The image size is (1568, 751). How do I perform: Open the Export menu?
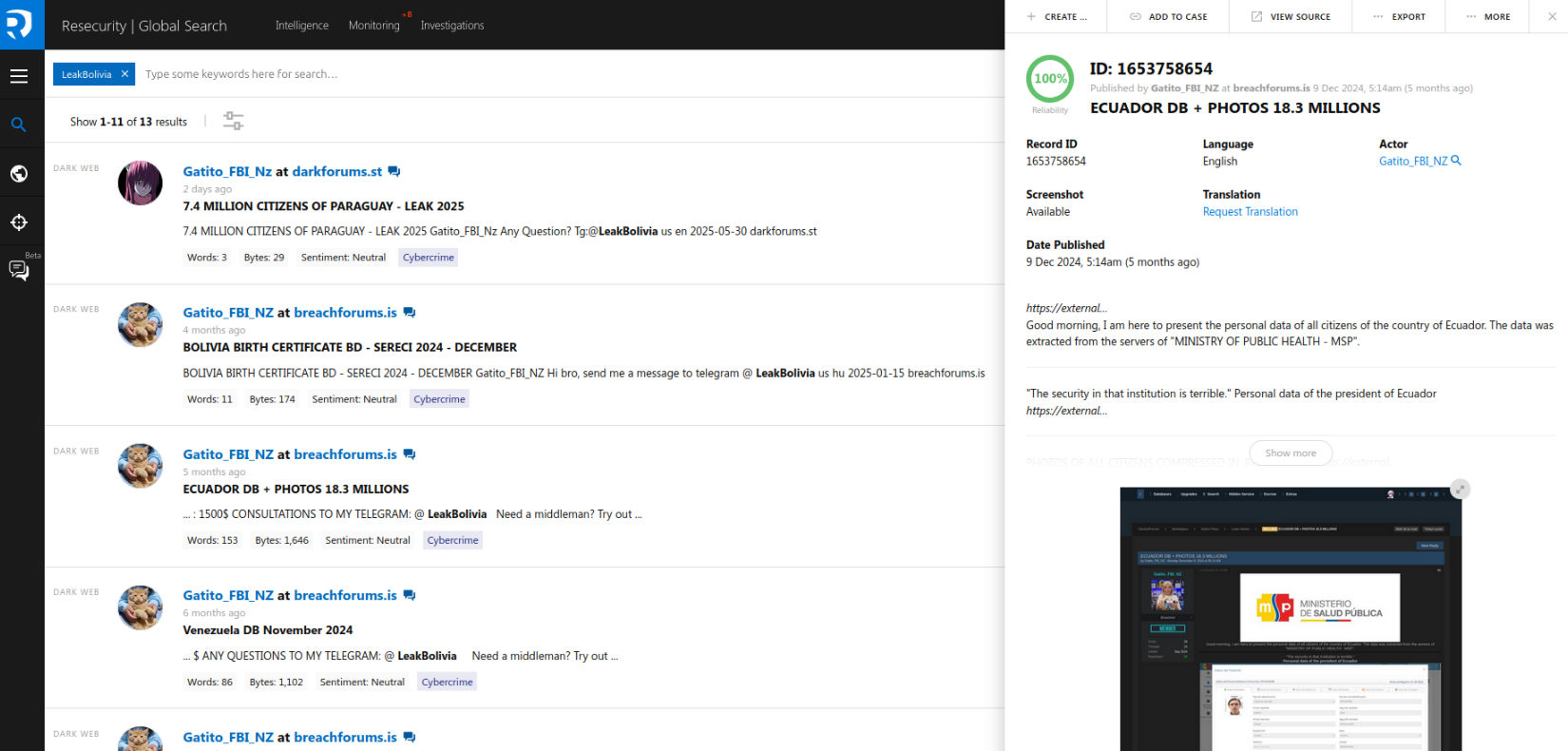(x=1399, y=17)
